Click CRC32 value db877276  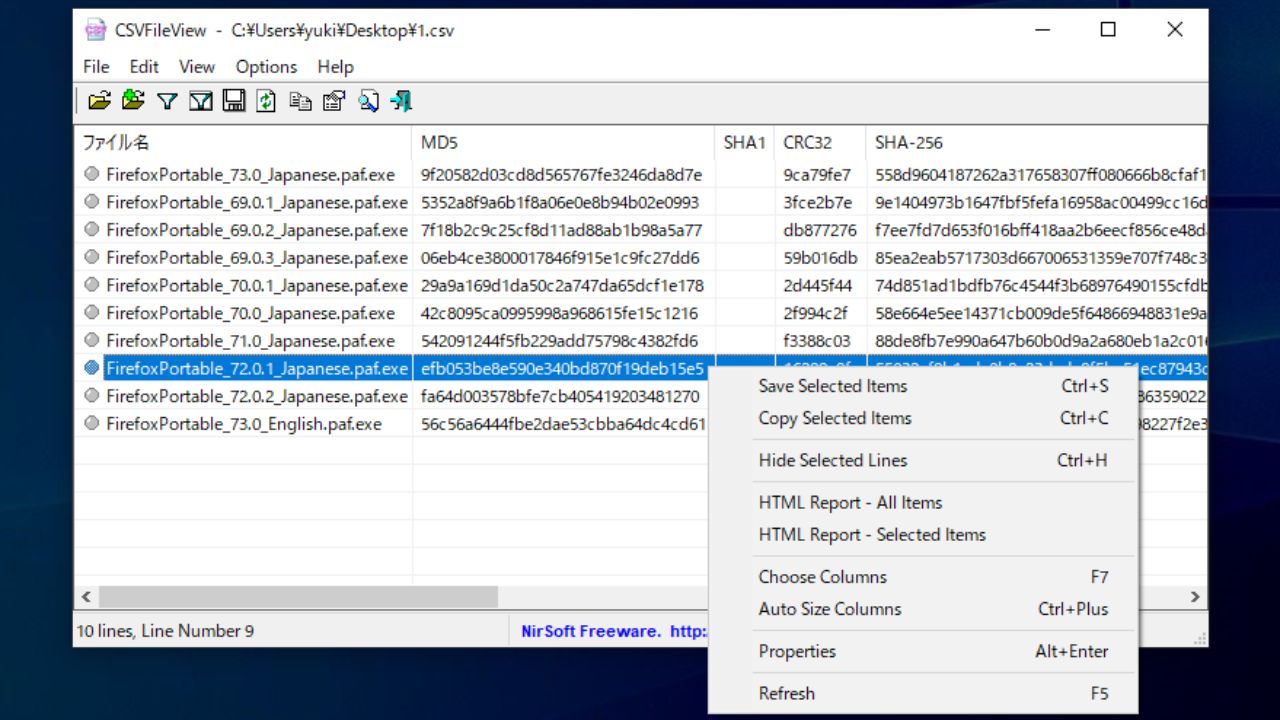point(820,230)
